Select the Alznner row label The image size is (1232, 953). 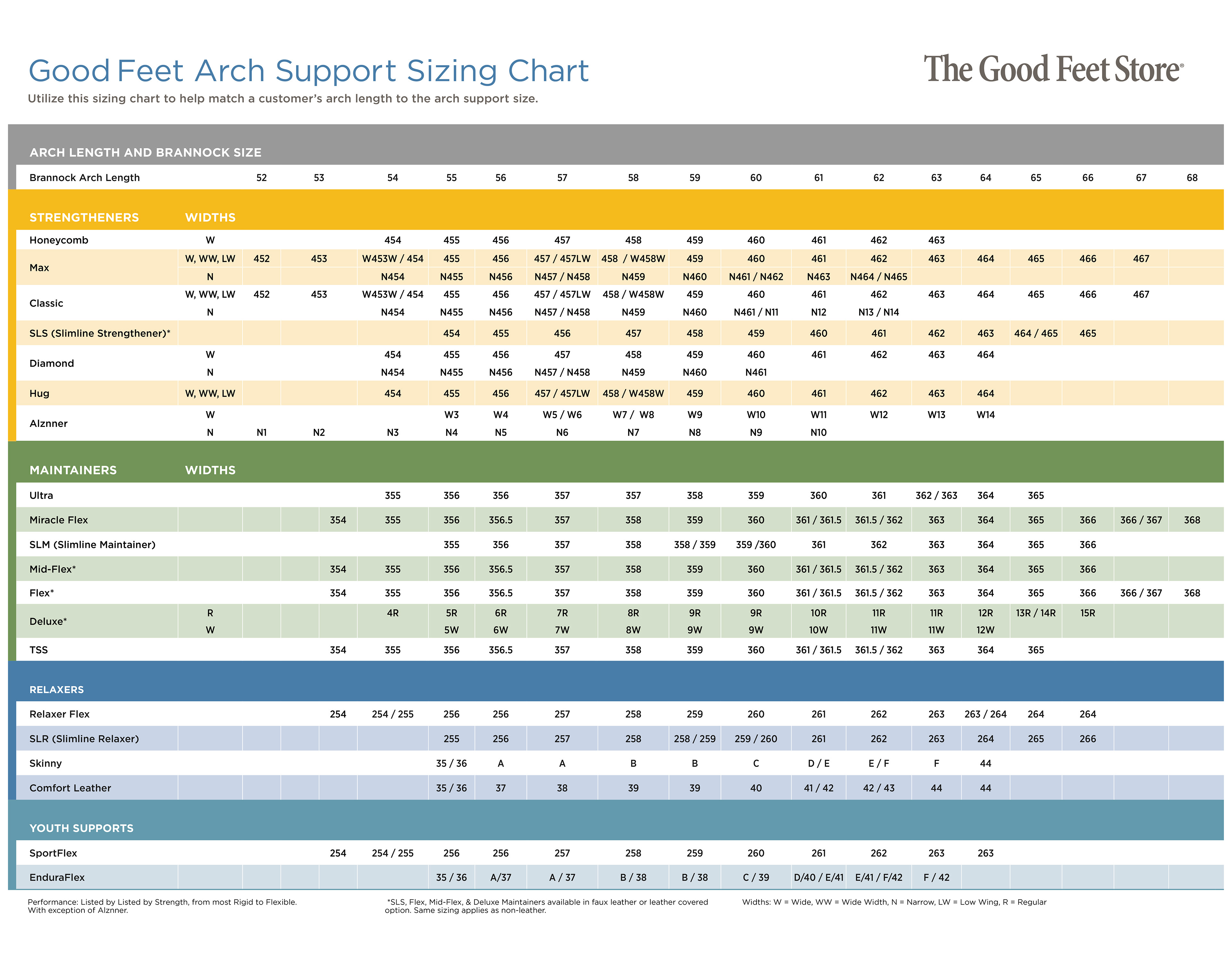coord(48,423)
